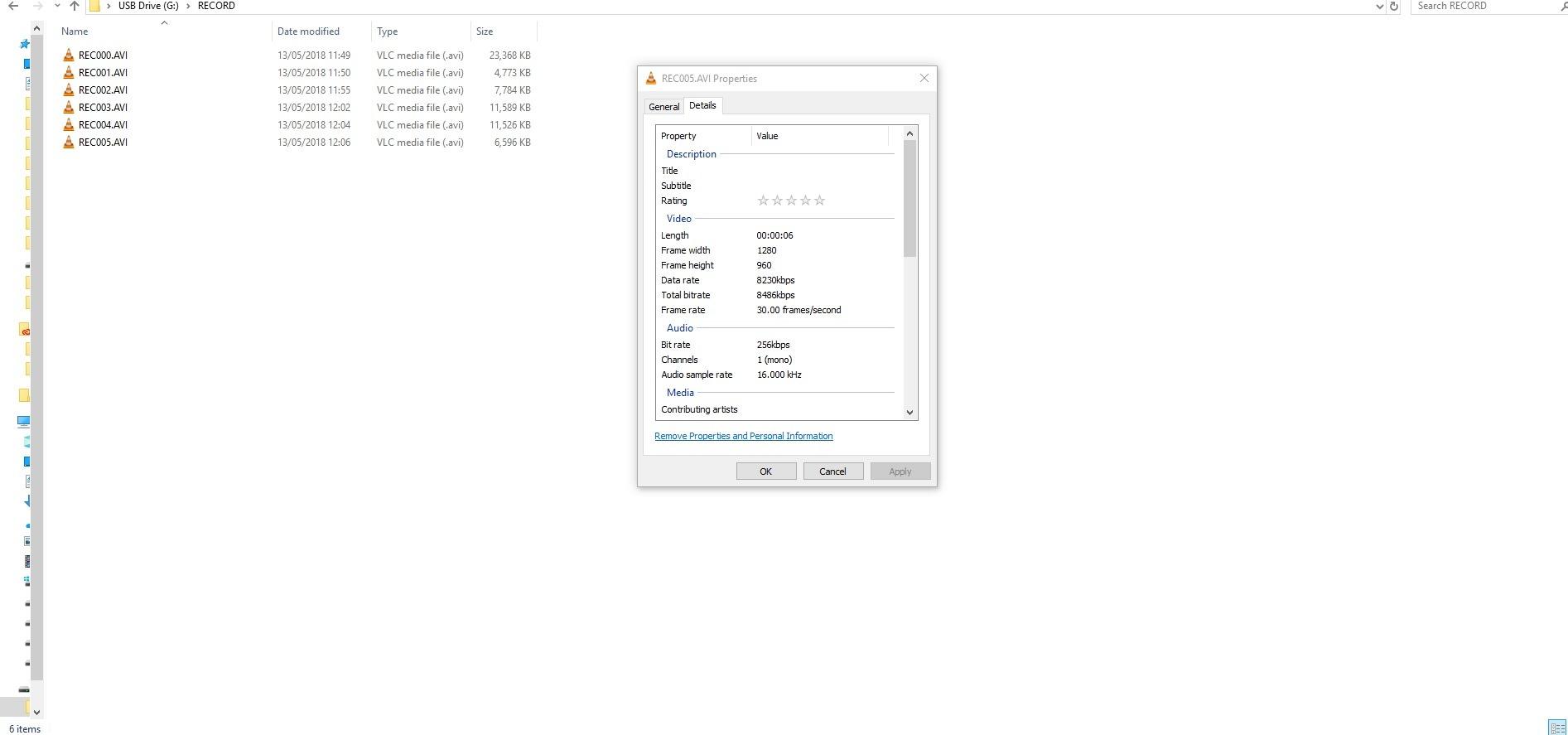This screenshot has width=1568, height=735.
Task: Close the REC005.AVI Properties dialog
Action: tap(924, 79)
